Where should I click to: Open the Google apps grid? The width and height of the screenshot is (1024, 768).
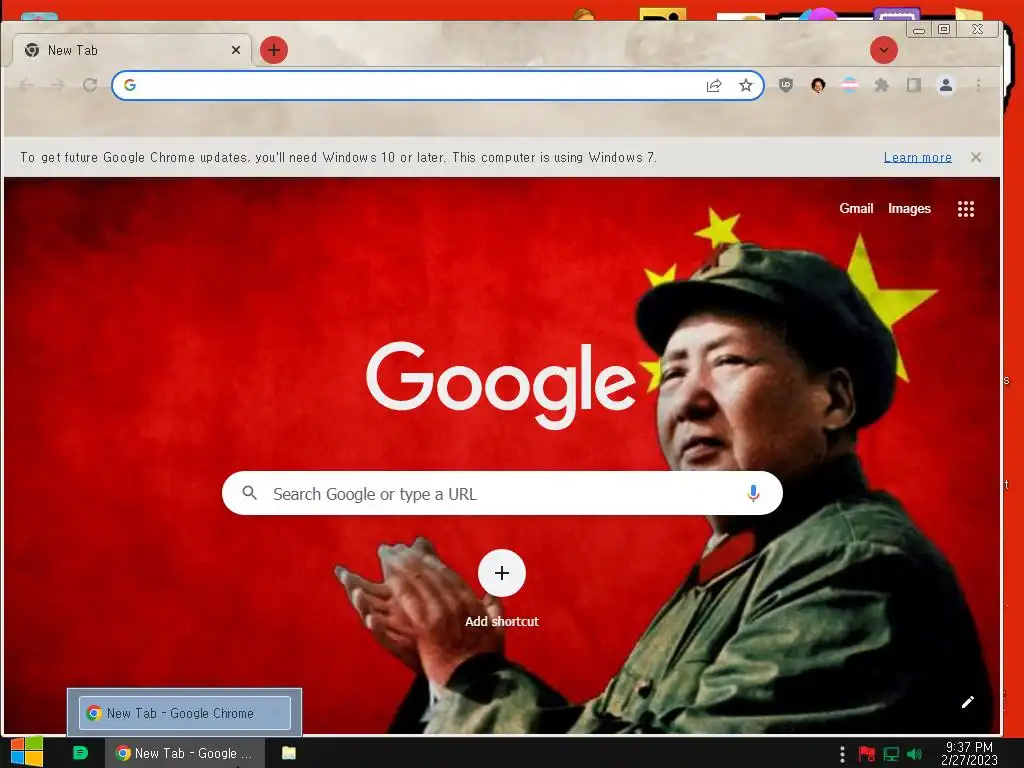[966, 209]
